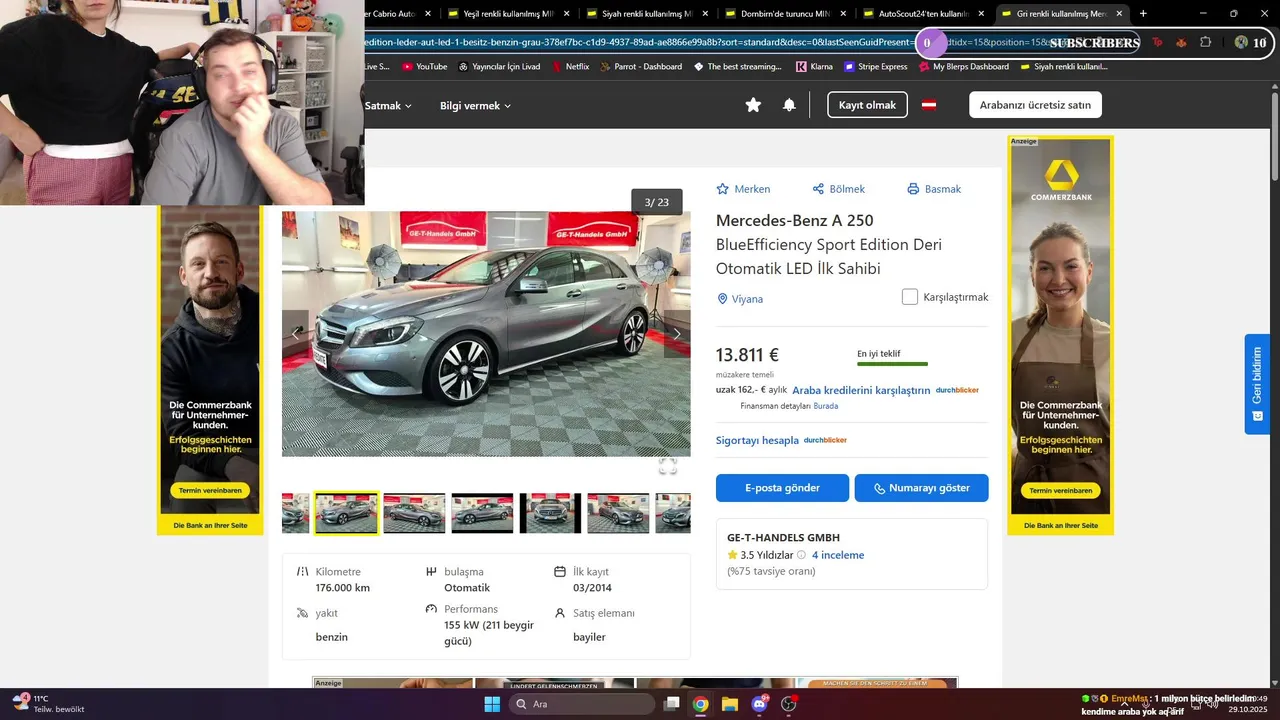Click the Arabanızı ücretsiz satın button
Screen dimensions: 1280x720
[x=1035, y=105]
